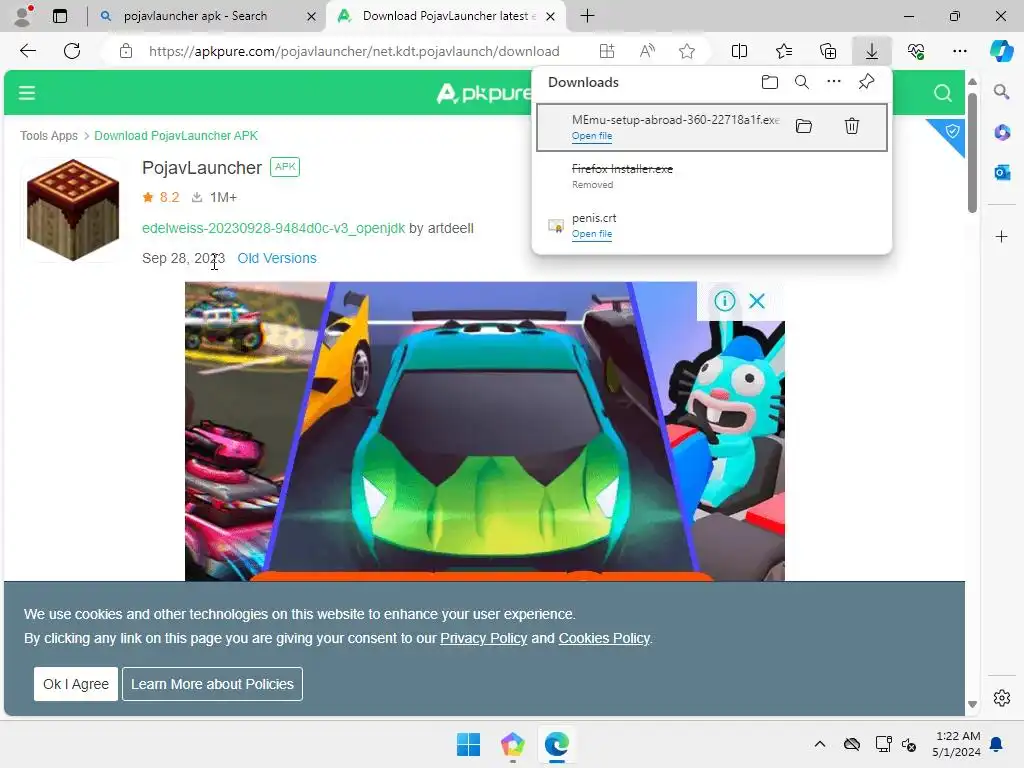Open the Apps available icon in address bar
This screenshot has height=768, width=1024.
point(607,51)
